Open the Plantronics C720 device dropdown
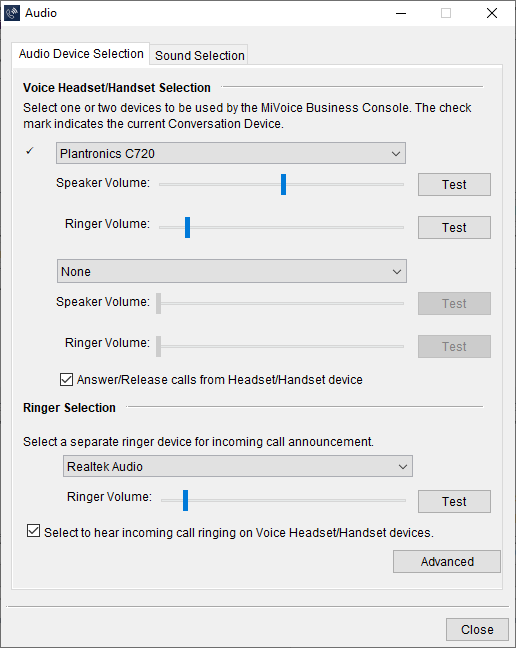 231,153
